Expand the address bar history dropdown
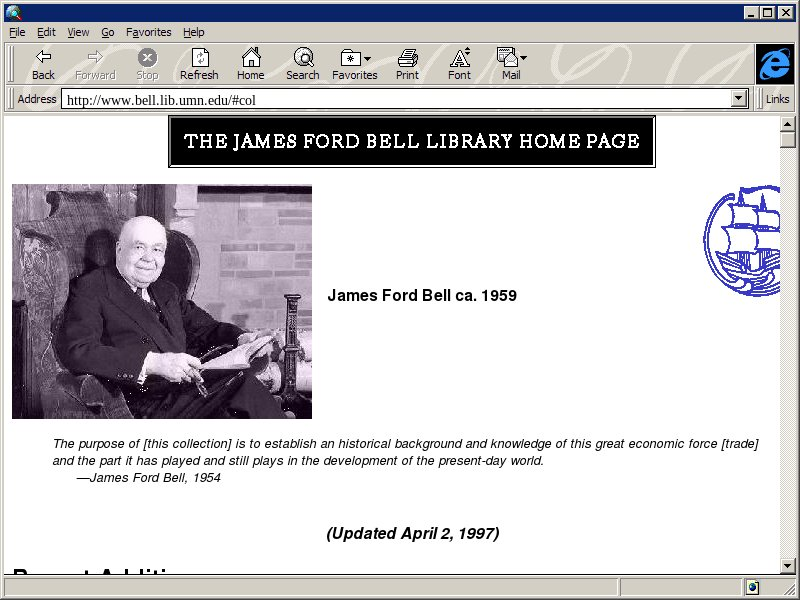Screen dimensions: 800x600 (x=740, y=99)
